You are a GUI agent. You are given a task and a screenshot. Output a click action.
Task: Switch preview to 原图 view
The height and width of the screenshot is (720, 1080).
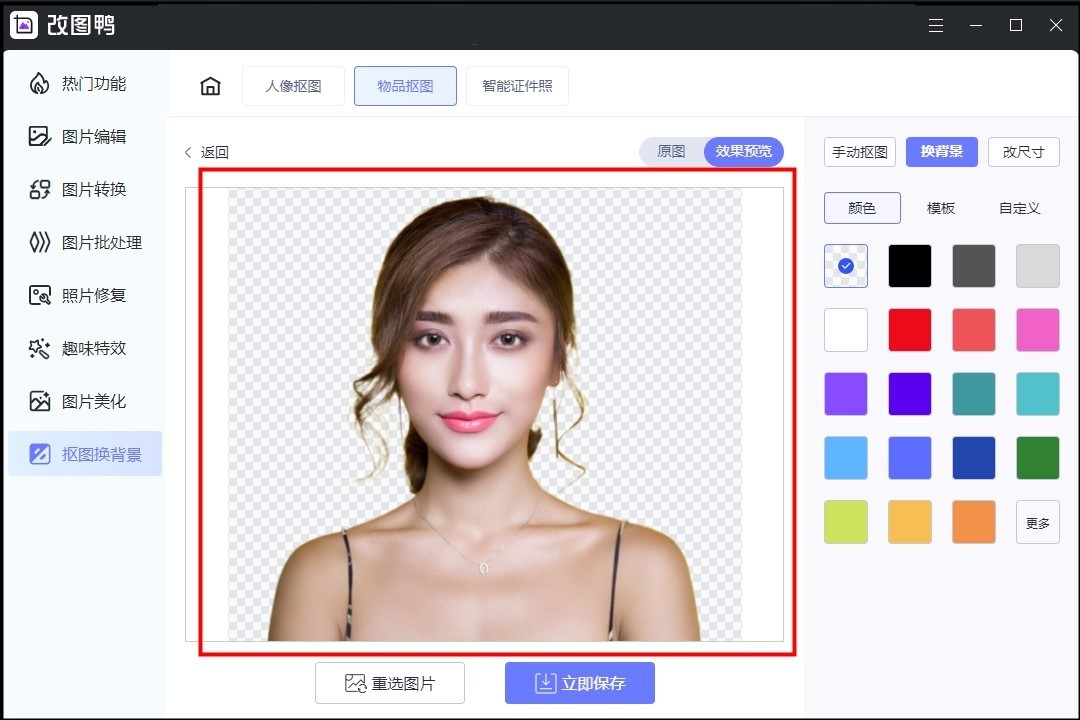670,152
